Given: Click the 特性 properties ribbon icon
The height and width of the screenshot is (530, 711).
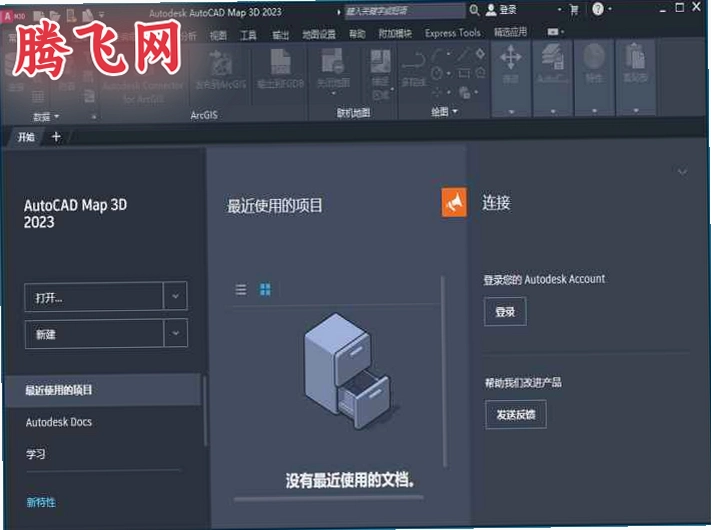Looking at the screenshot, I should [594, 58].
